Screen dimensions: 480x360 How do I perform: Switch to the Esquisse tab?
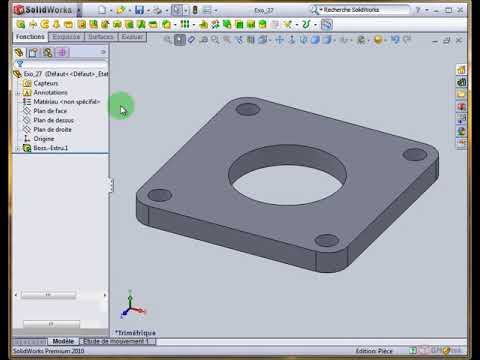[66, 37]
